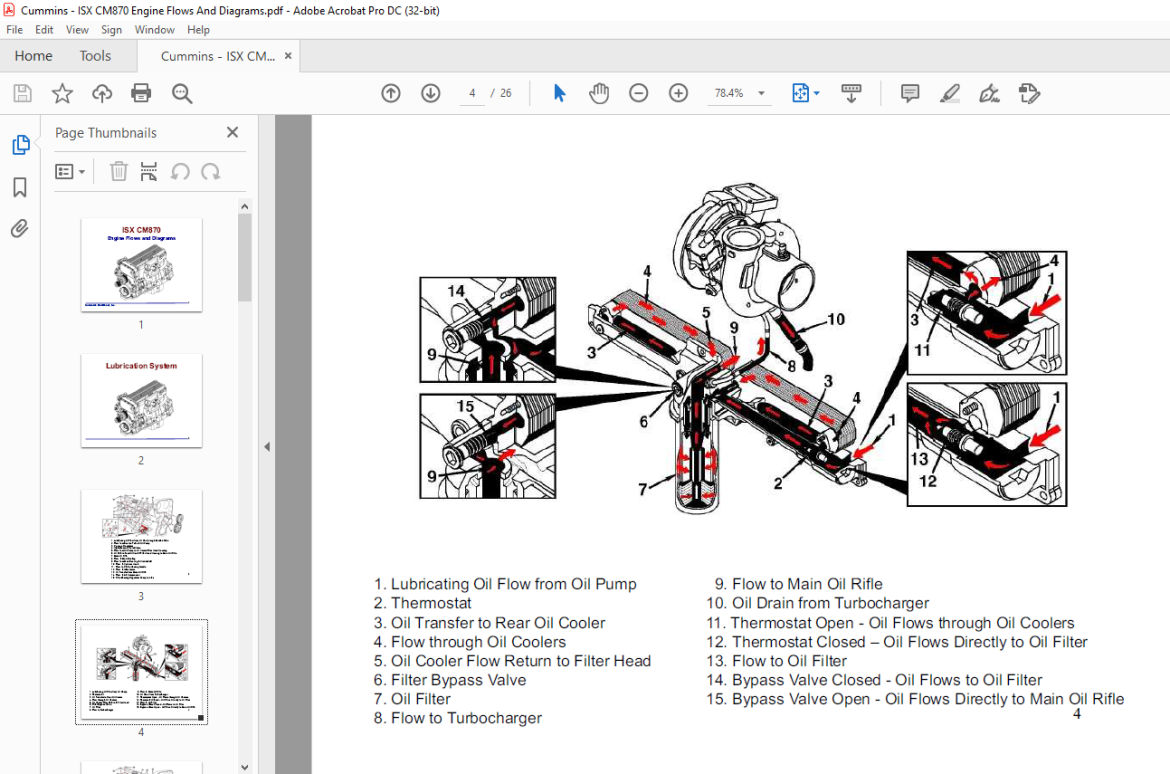This screenshot has width=1170, height=774.
Task: Click the Stamp tool icon
Action: click(1029, 93)
